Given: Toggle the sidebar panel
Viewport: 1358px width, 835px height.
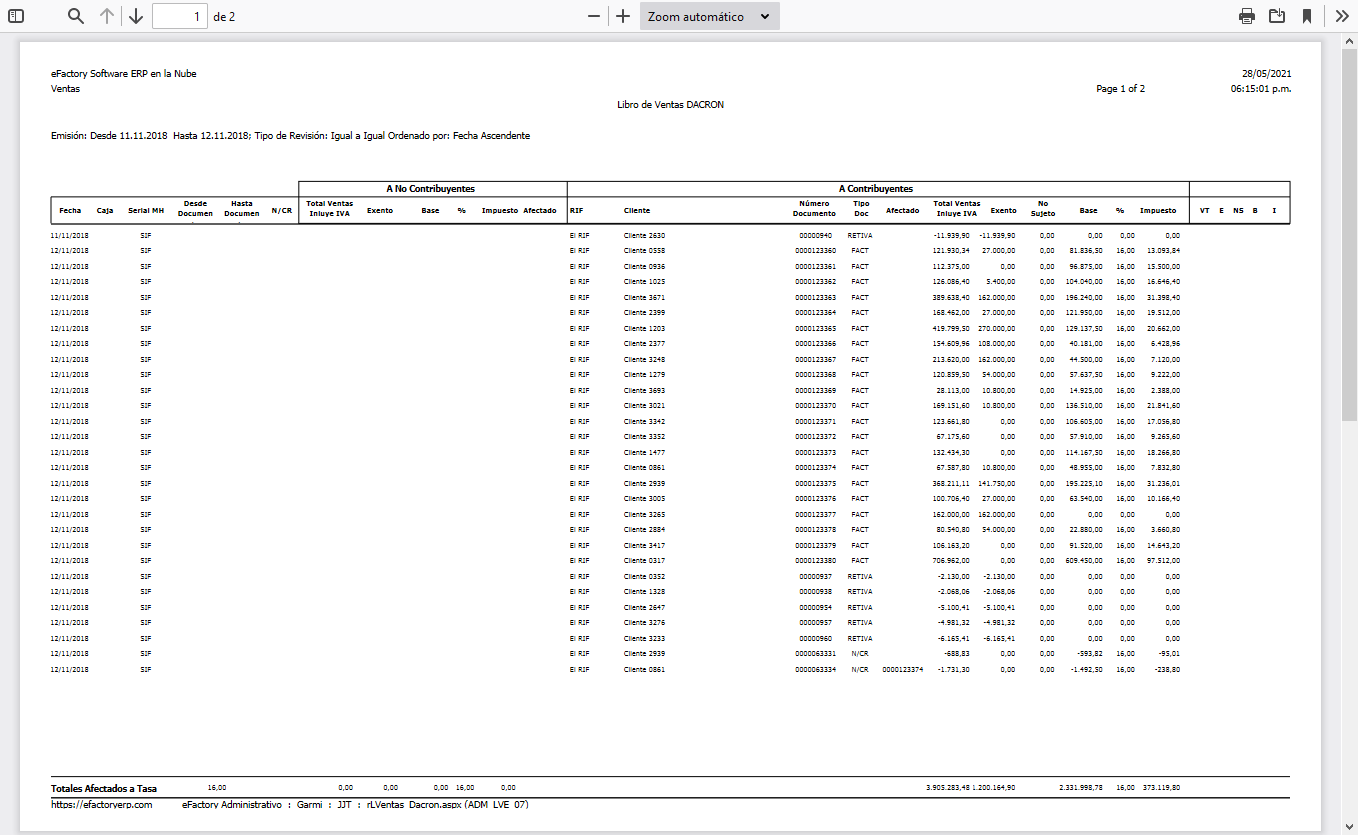Looking at the screenshot, I should [16, 16].
